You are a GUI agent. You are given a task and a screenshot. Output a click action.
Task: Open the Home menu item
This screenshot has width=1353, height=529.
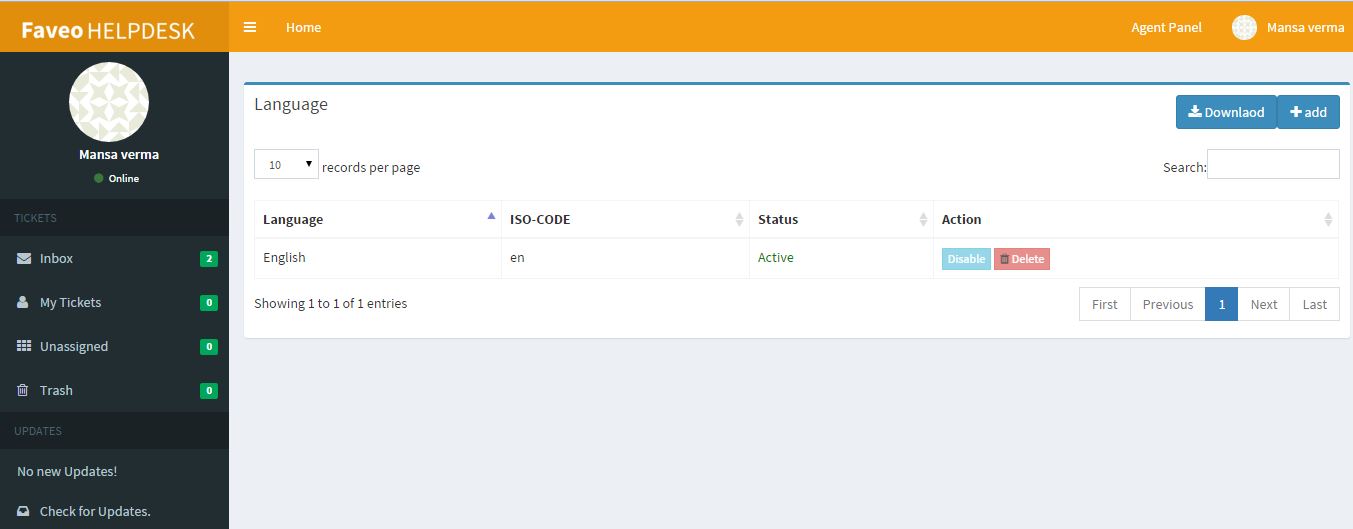pyautogui.click(x=303, y=27)
